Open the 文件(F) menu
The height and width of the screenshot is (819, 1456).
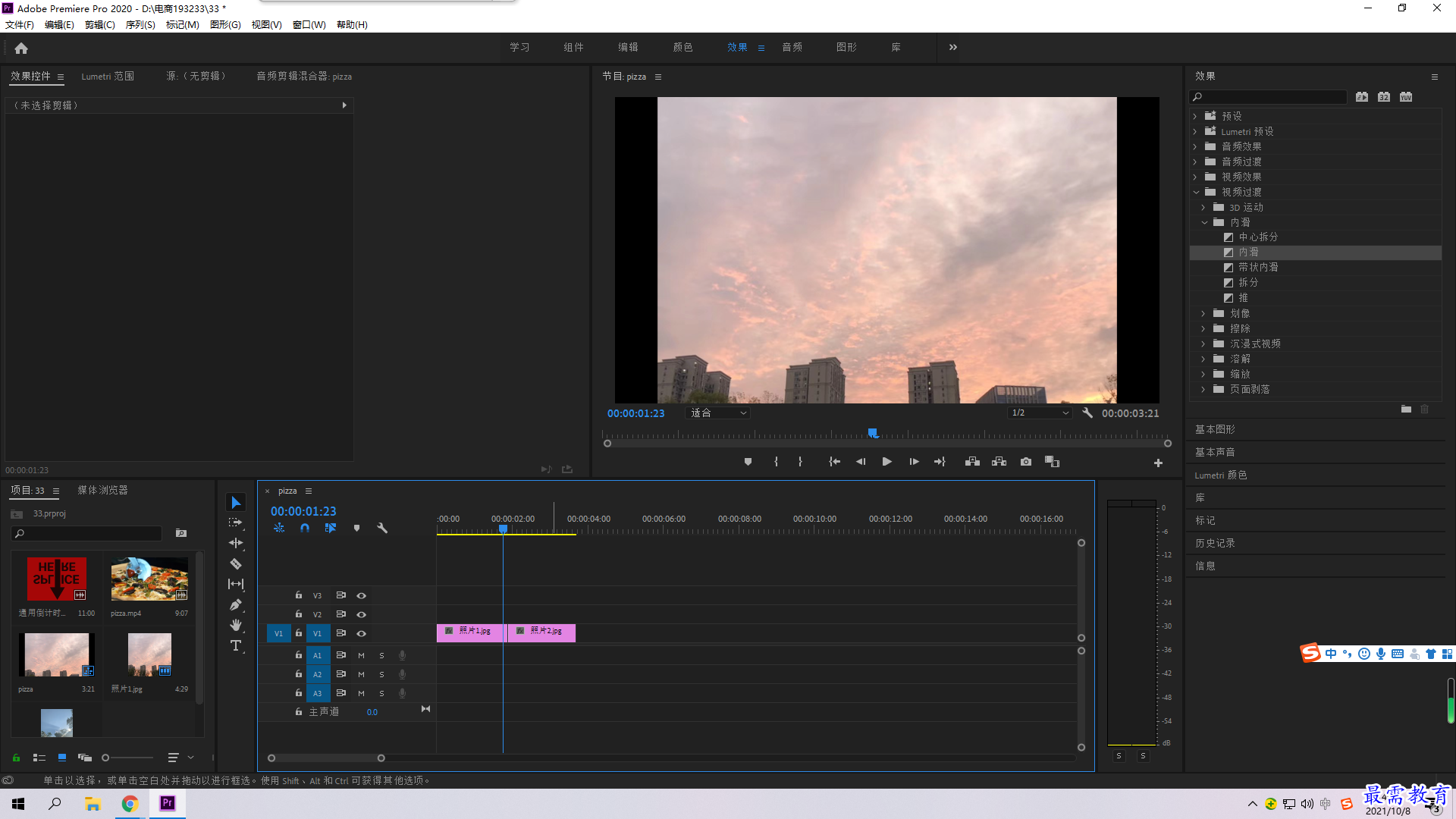click(20, 25)
